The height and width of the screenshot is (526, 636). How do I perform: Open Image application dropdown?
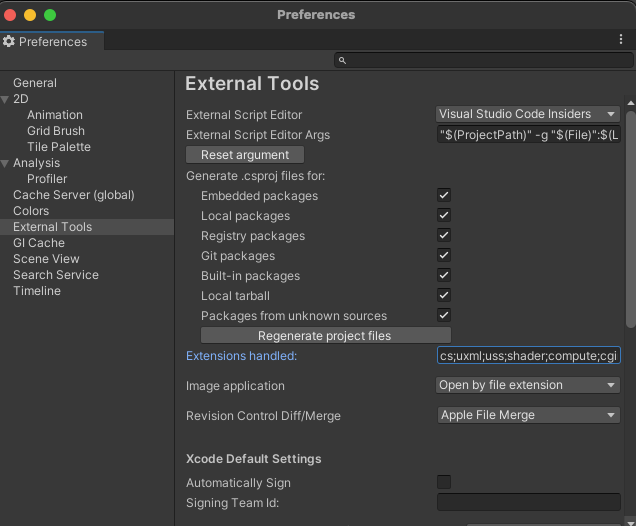click(528, 385)
